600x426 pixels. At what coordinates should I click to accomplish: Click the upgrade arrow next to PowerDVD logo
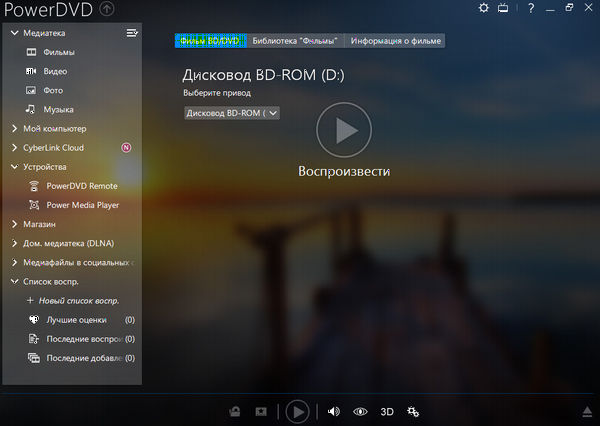[107, 10]
